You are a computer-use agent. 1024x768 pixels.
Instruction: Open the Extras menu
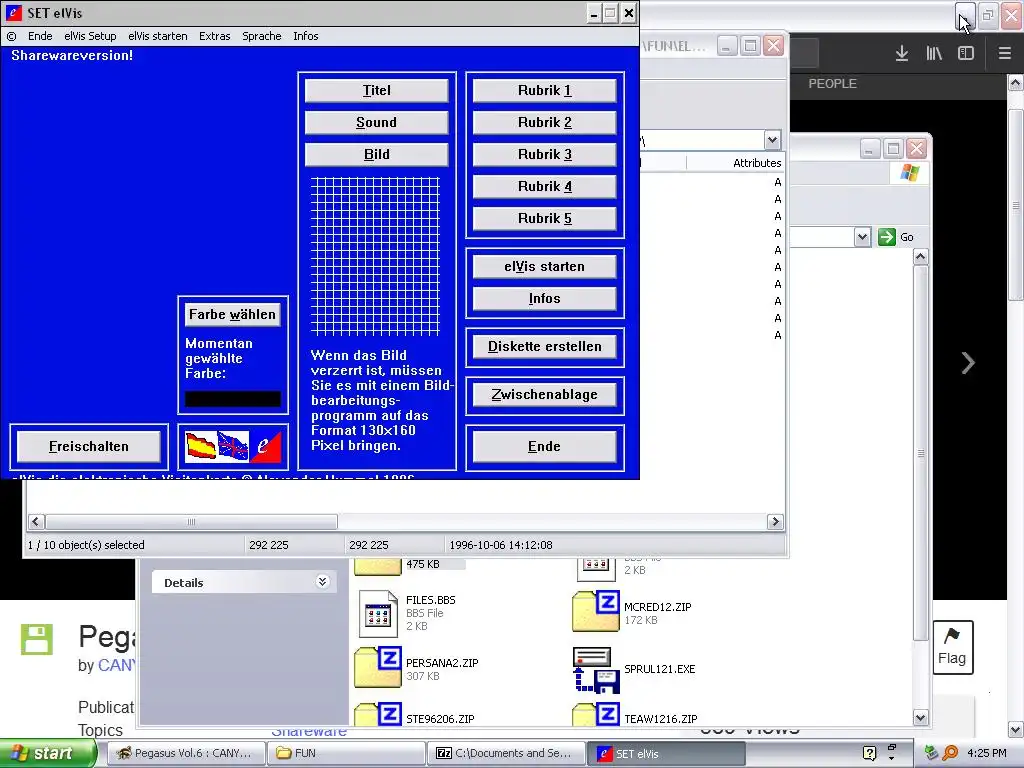coord(214,36)
